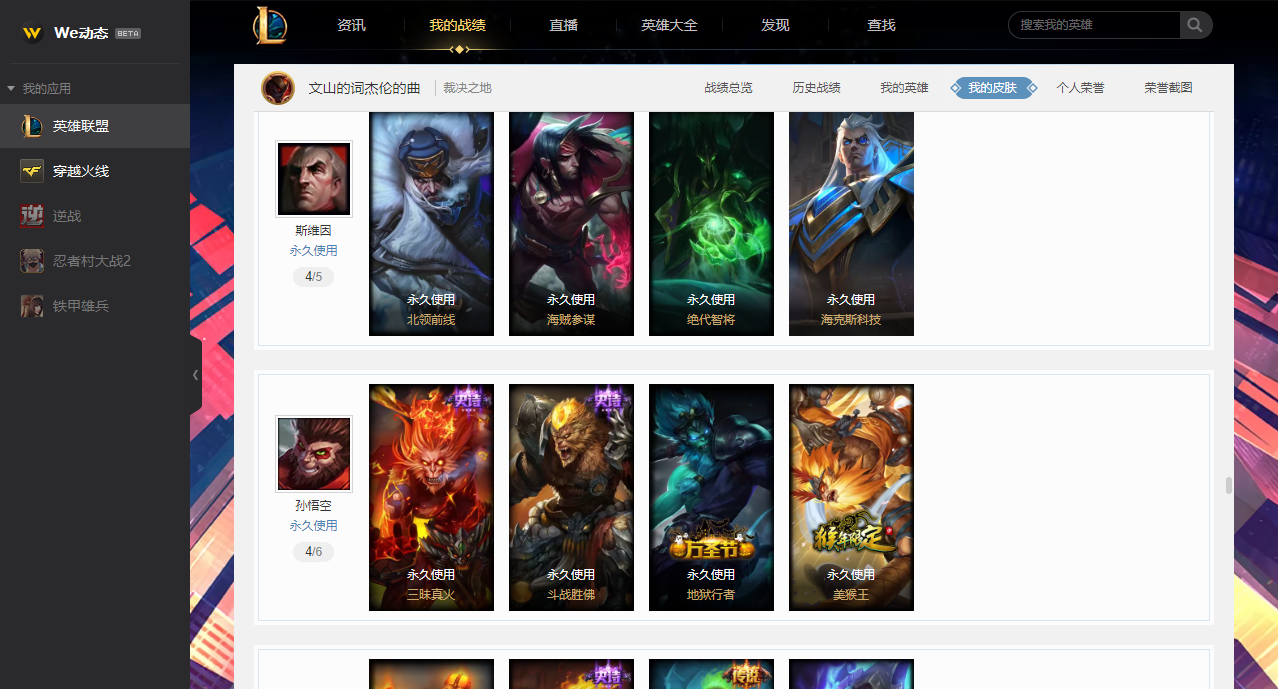Switch to the 个人荣誉 tab

pyautogui.click(x=1080, y=88)
